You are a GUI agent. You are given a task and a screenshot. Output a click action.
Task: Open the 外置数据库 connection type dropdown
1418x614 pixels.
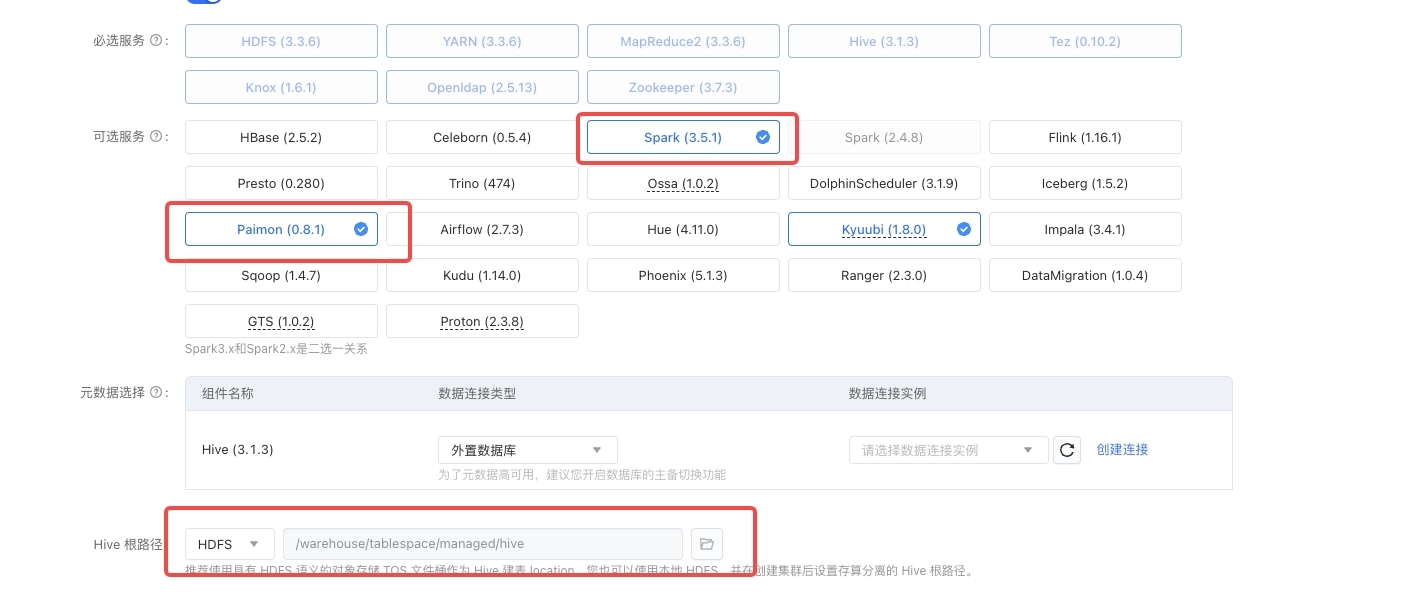tap(528, 450)
